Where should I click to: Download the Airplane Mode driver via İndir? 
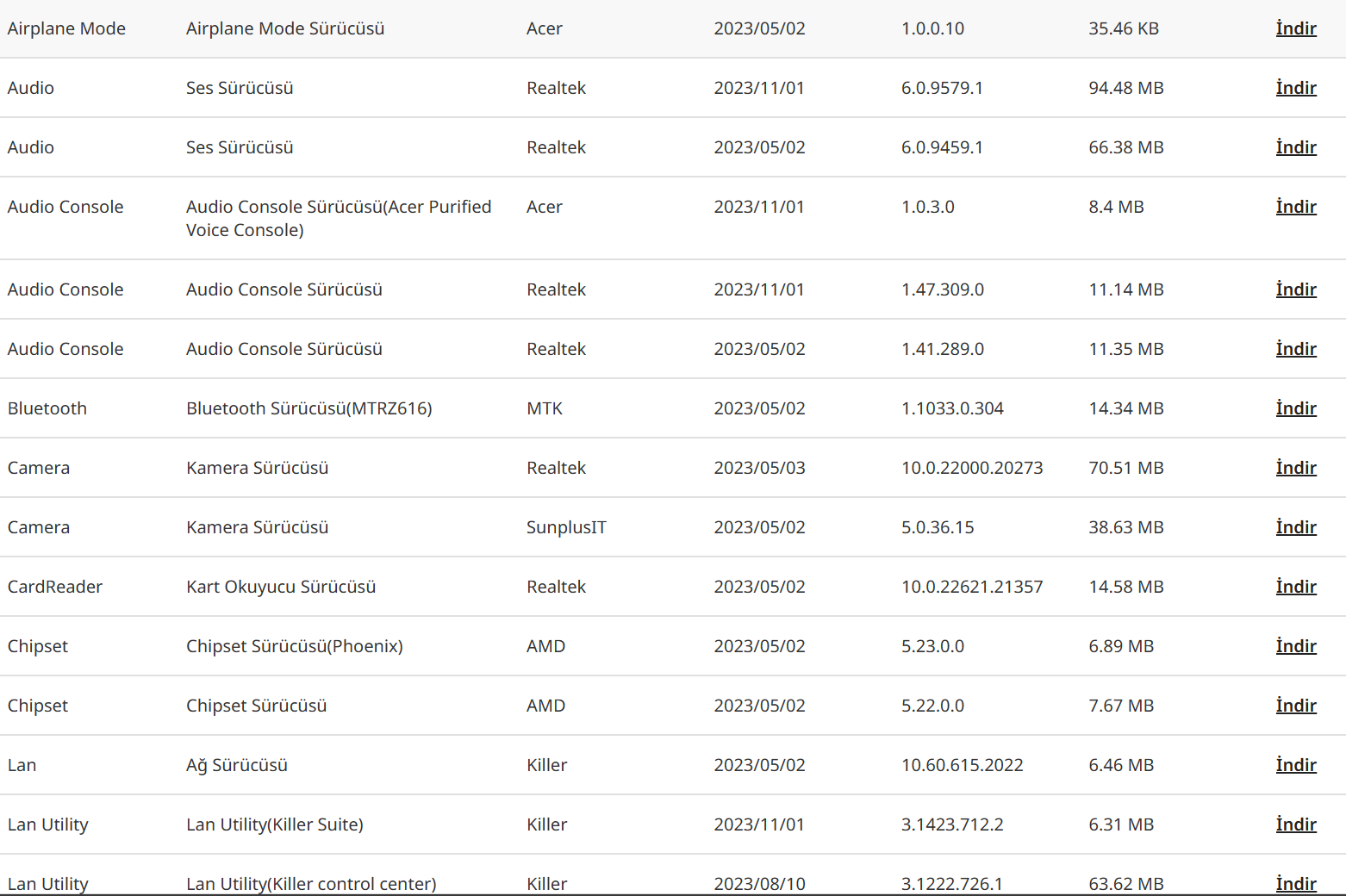coord(1296,28)
